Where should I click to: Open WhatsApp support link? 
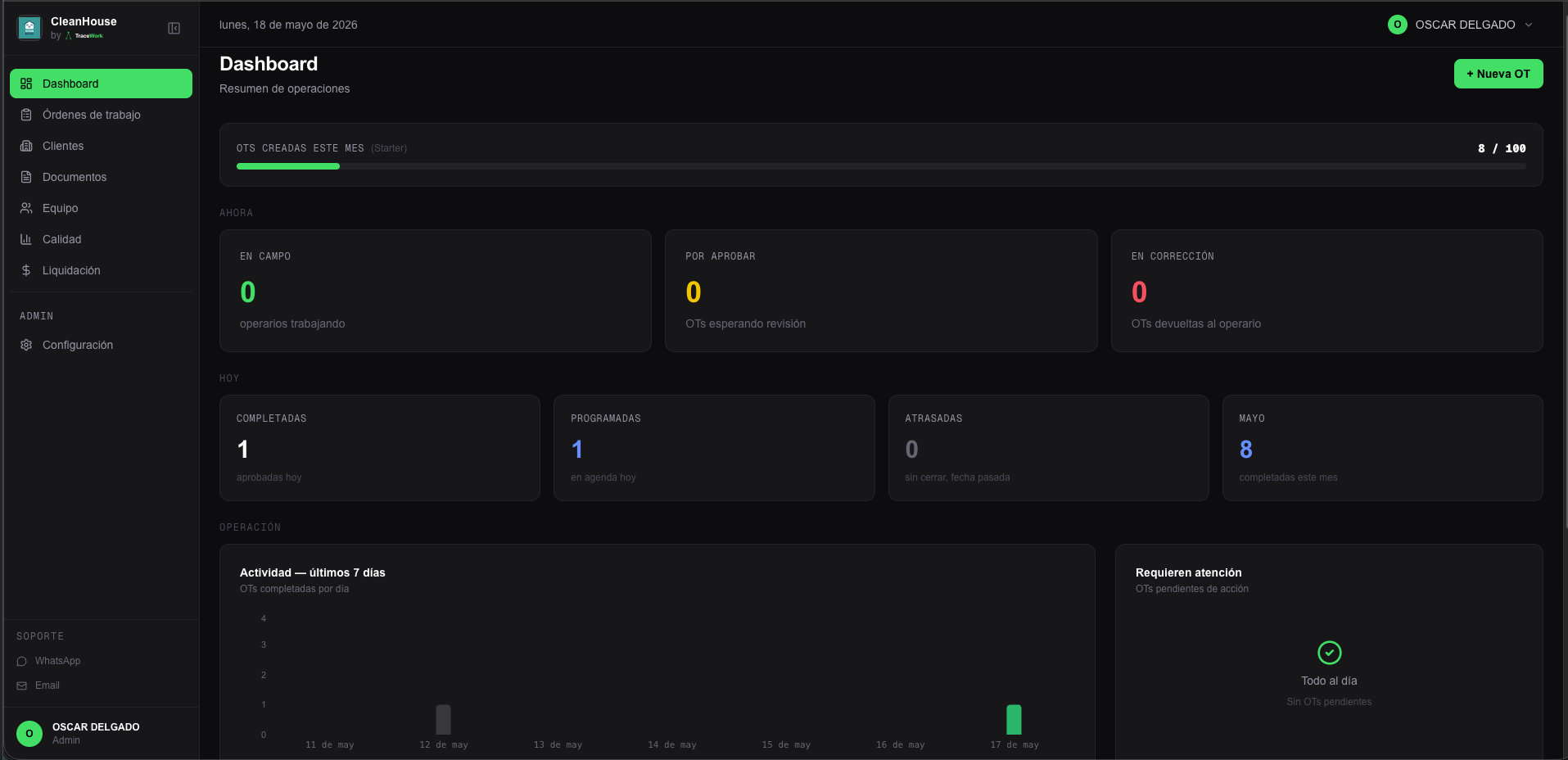(x=49, y=661)
